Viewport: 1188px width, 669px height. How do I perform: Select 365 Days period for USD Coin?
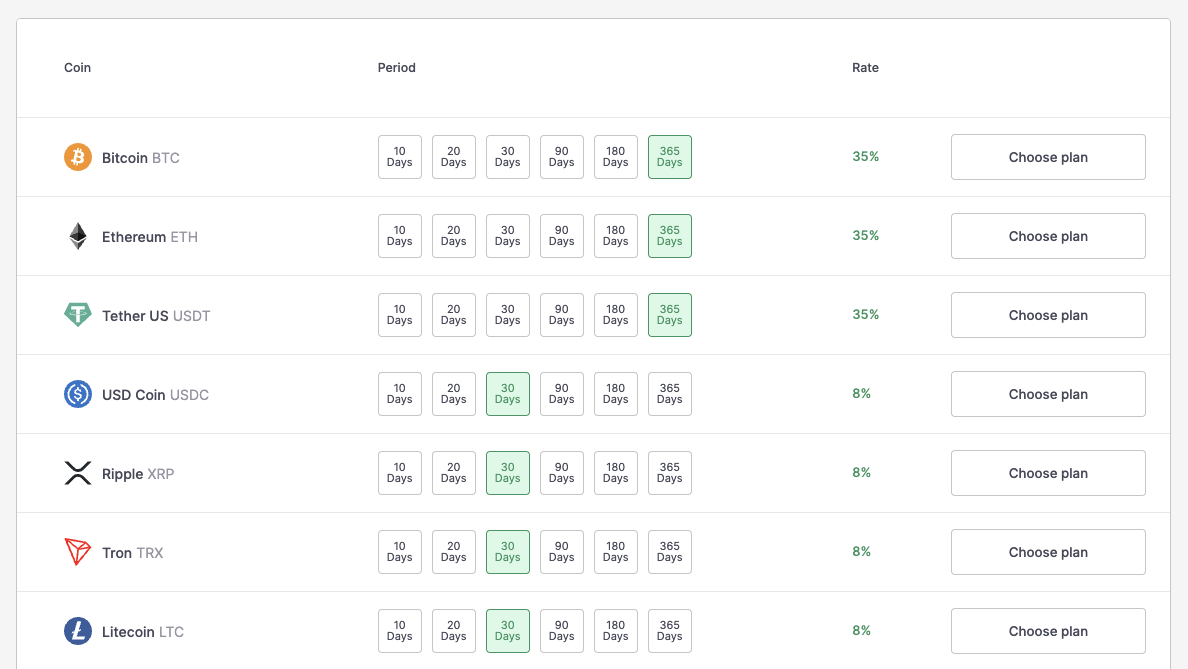coord(670,394)
